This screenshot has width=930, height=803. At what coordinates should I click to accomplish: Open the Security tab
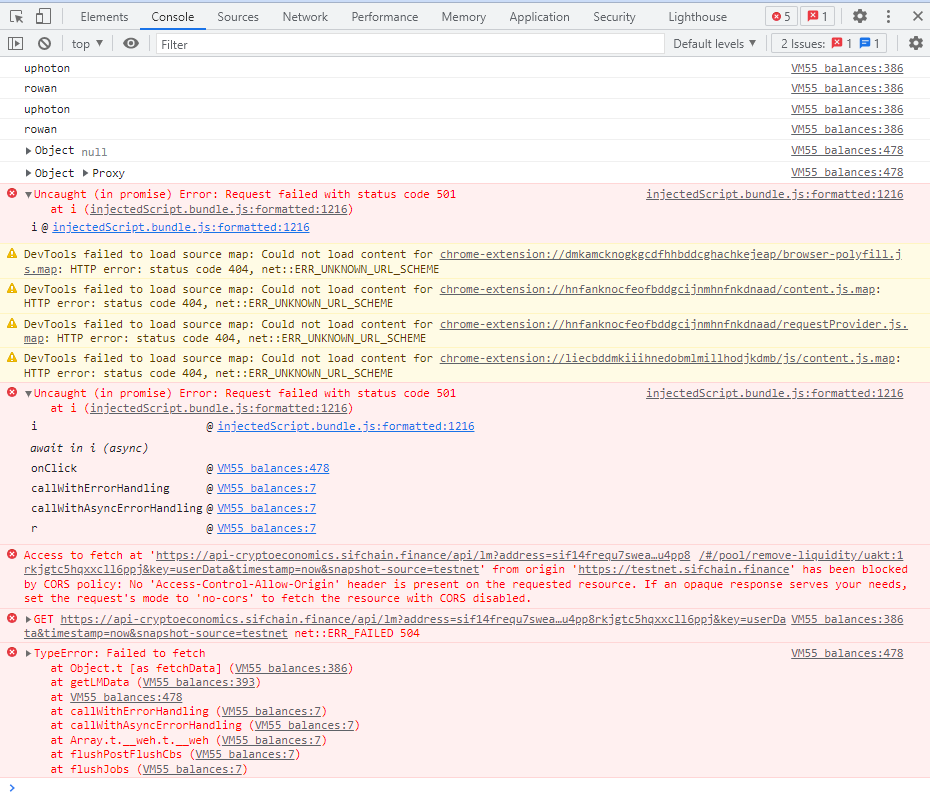tap(614, 17)
